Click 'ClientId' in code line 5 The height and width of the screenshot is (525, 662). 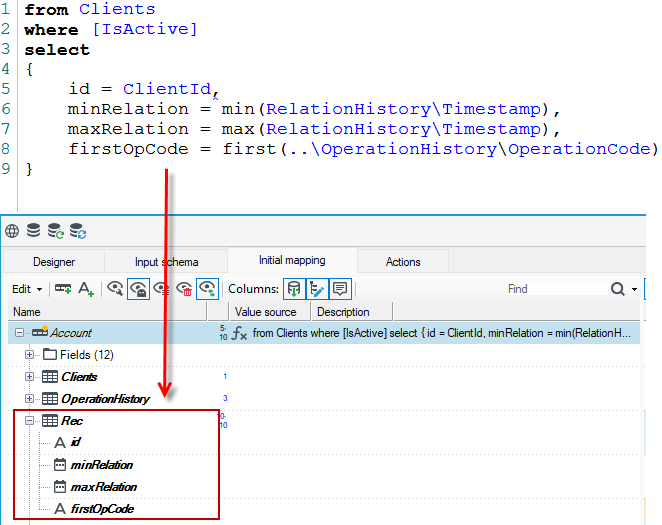coord(167,89)
